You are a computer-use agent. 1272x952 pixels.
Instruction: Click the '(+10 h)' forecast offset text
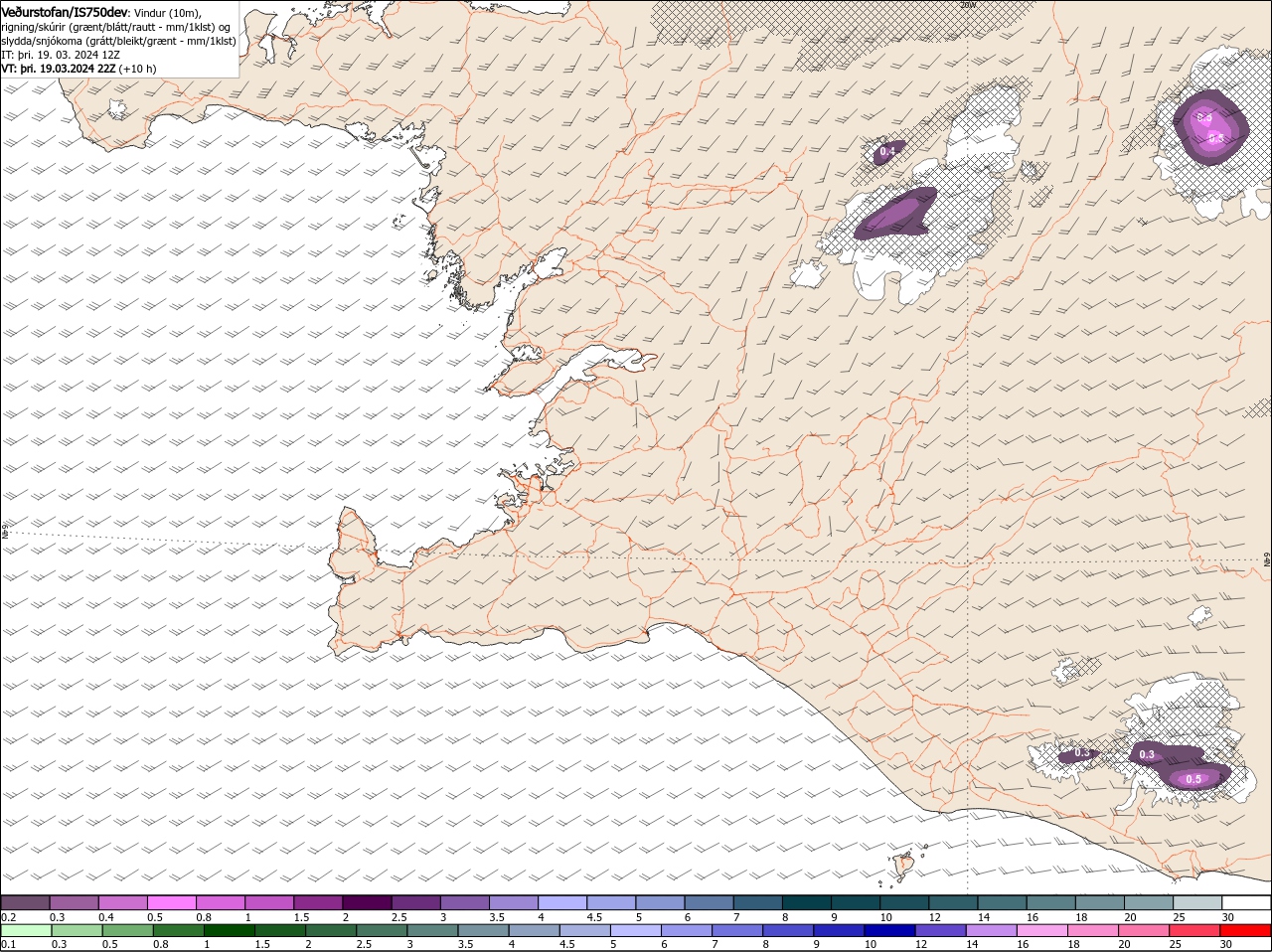point(137,69)
